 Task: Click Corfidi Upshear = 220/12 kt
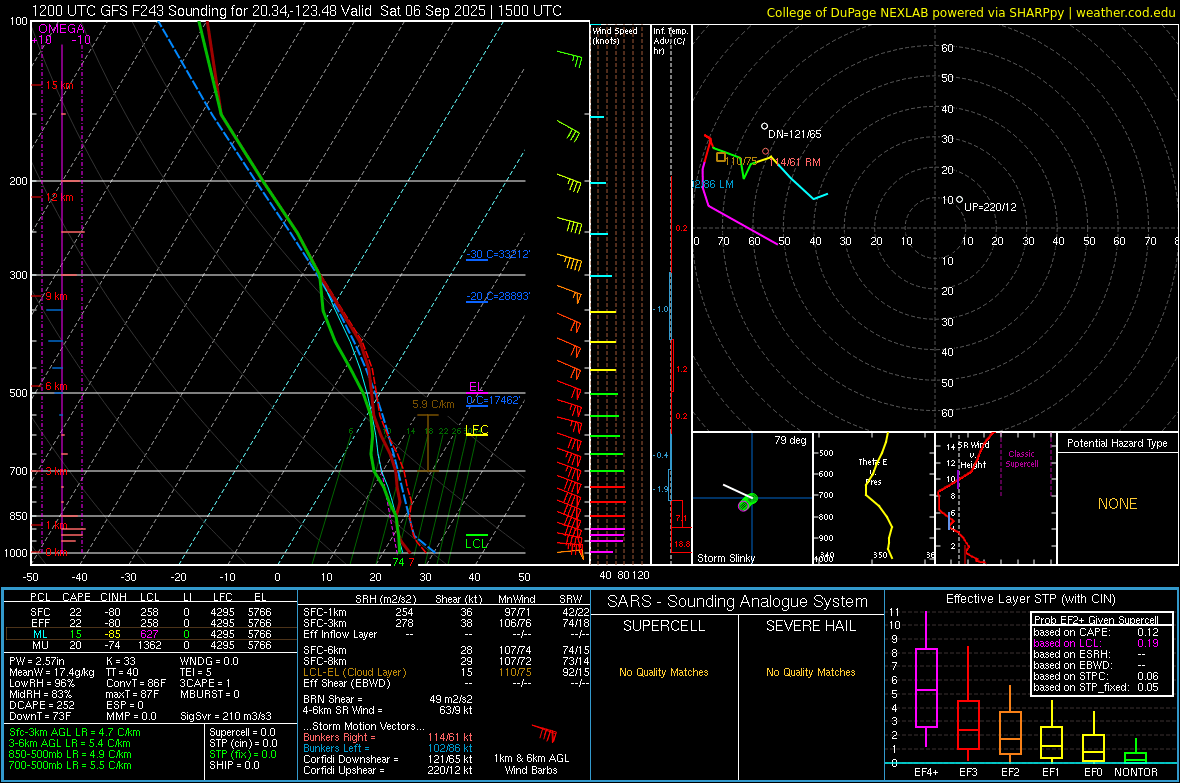point(388,770)
